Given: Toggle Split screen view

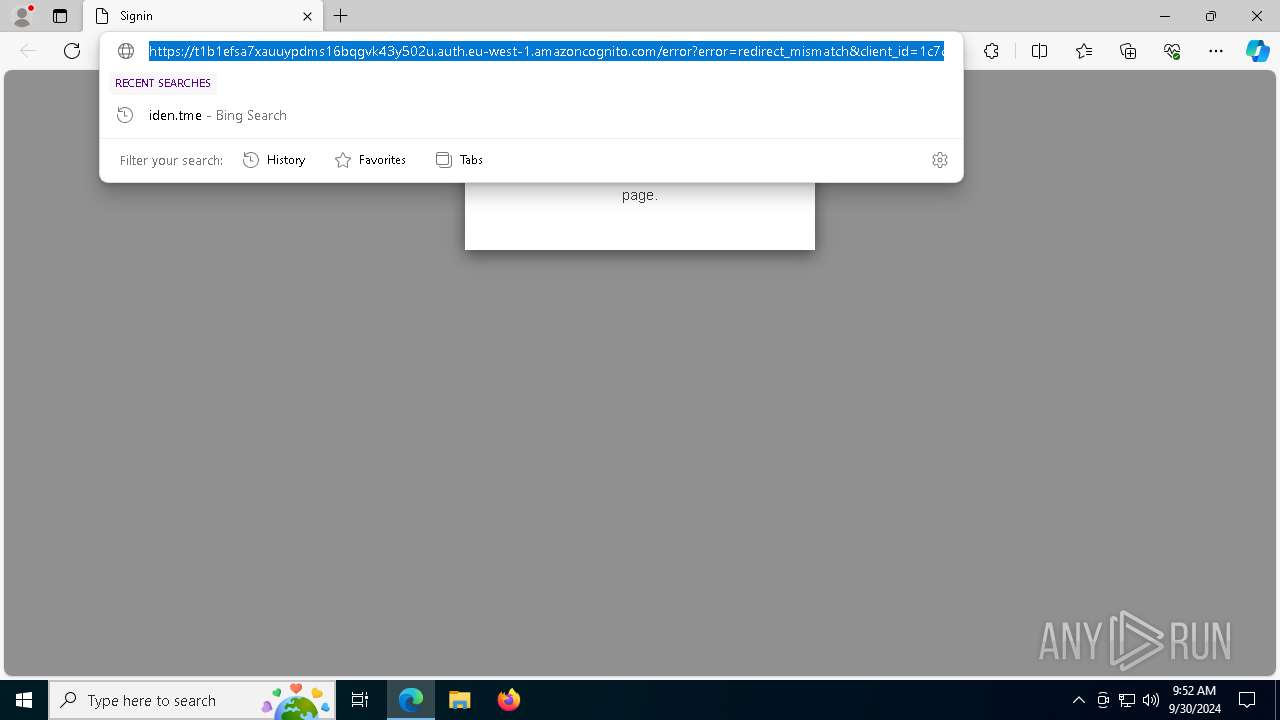Looking at the screenshot, I should (x=1039, y=51).
